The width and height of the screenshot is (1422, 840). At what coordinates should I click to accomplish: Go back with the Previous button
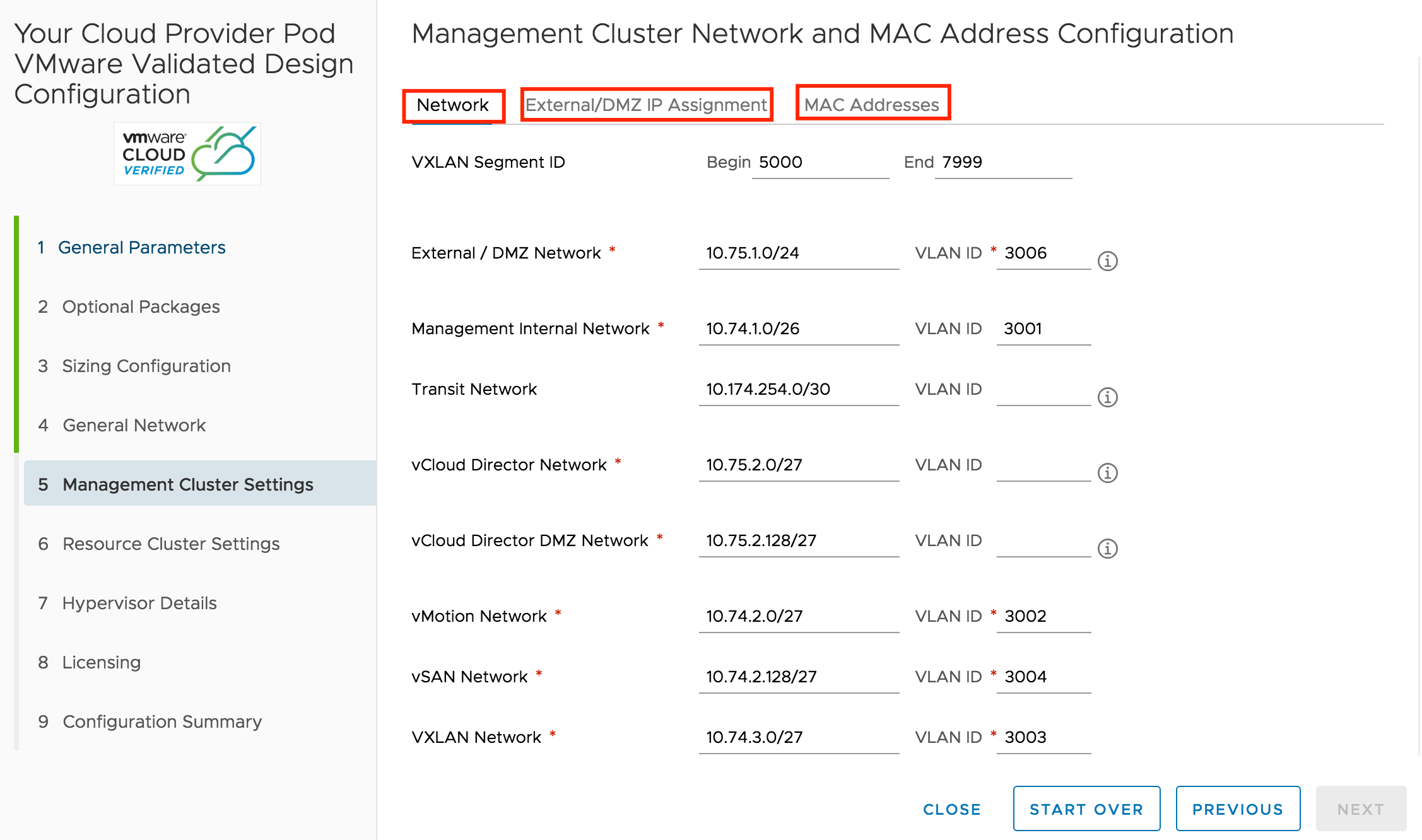[x=1237, y=808]
